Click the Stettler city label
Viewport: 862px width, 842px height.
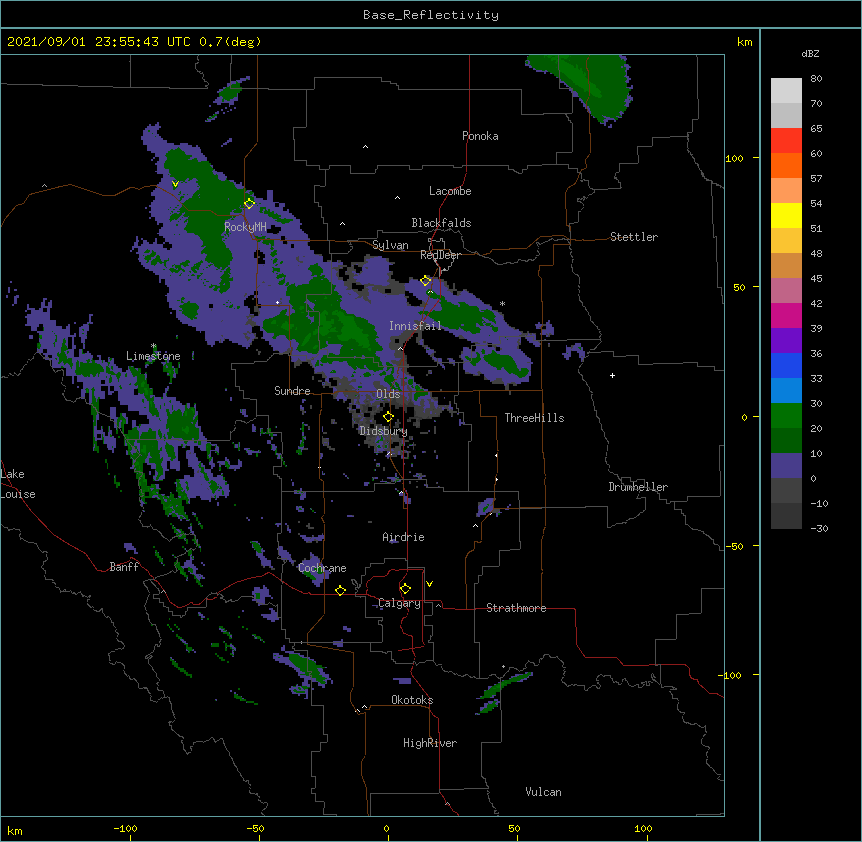pyautogui.click(x=634, y=237)
